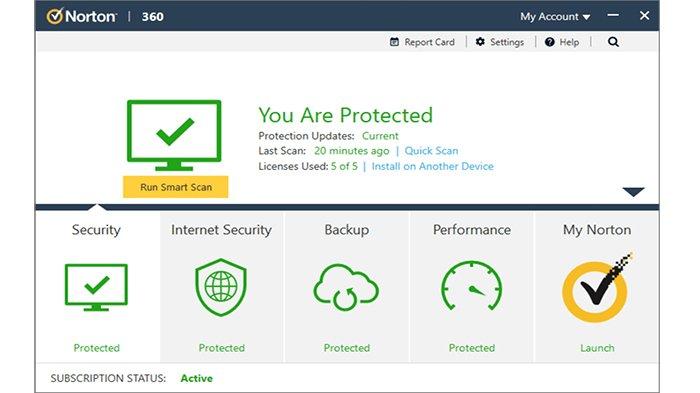Viewport: 700px width, 393px height.
Task: Click the My Norton yellow ring logo
Action: 597,288
